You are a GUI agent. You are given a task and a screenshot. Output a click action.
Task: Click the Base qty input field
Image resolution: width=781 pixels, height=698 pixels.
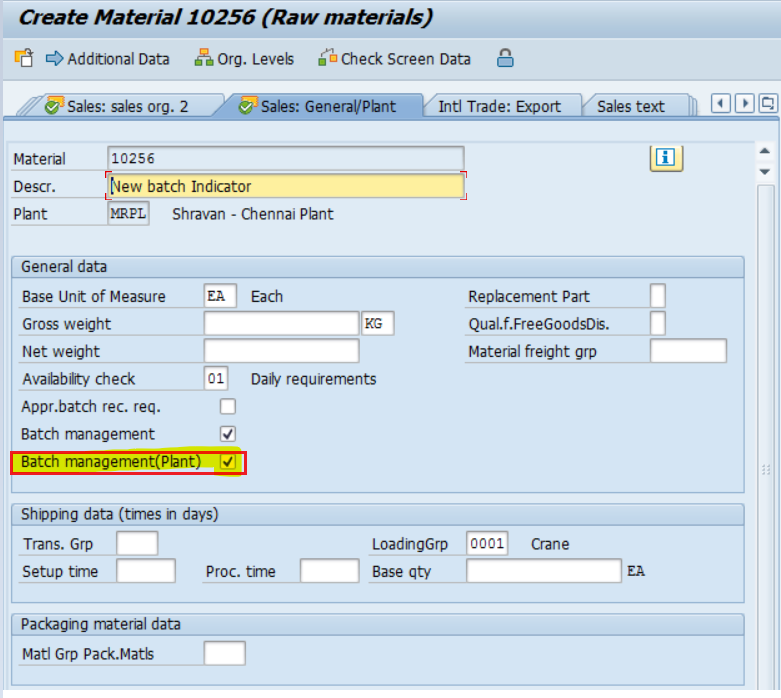(x=543, y=571)
